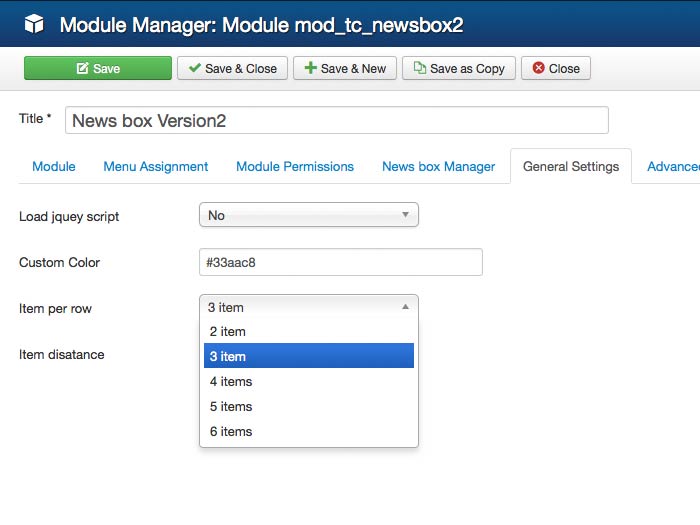Switch to the Advanced tab
This screenshot has height=525, width=700.
click(x=672, y=166)
